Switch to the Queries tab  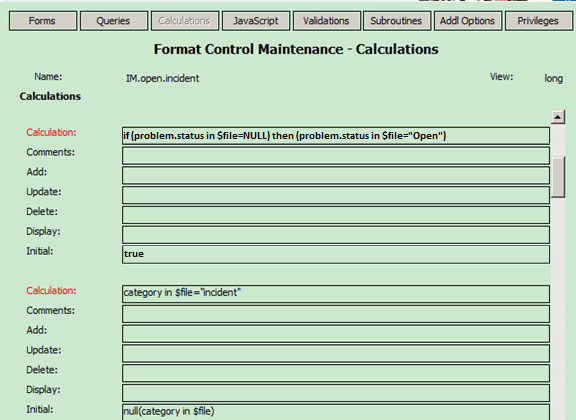[114, 21]
